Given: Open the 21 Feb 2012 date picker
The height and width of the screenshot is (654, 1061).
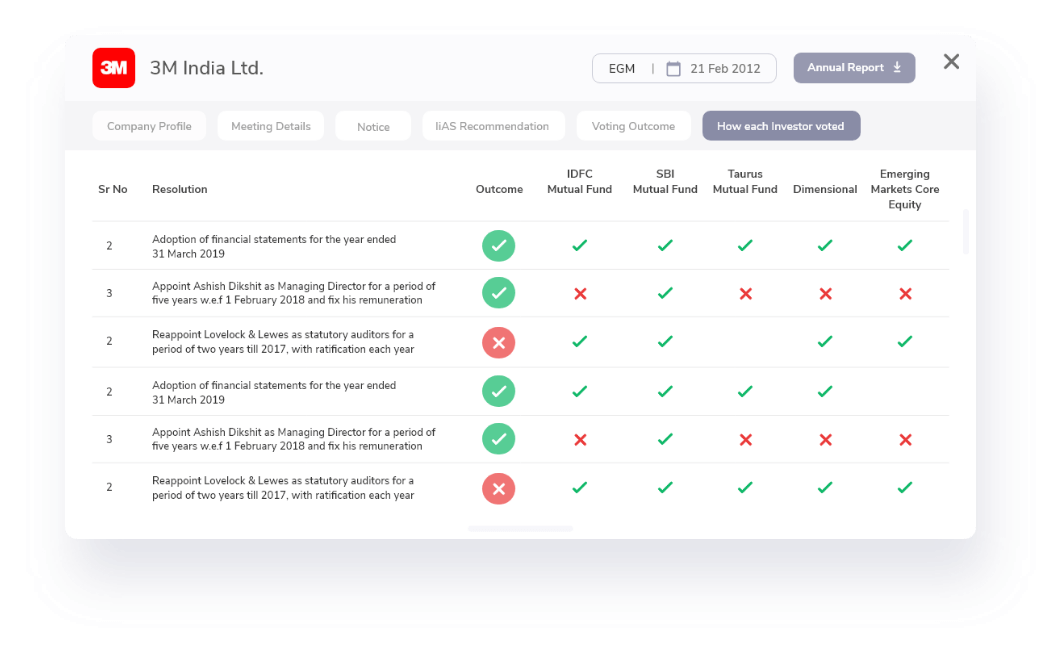Looking at the screenshot, I should click(x=724, y=69).
